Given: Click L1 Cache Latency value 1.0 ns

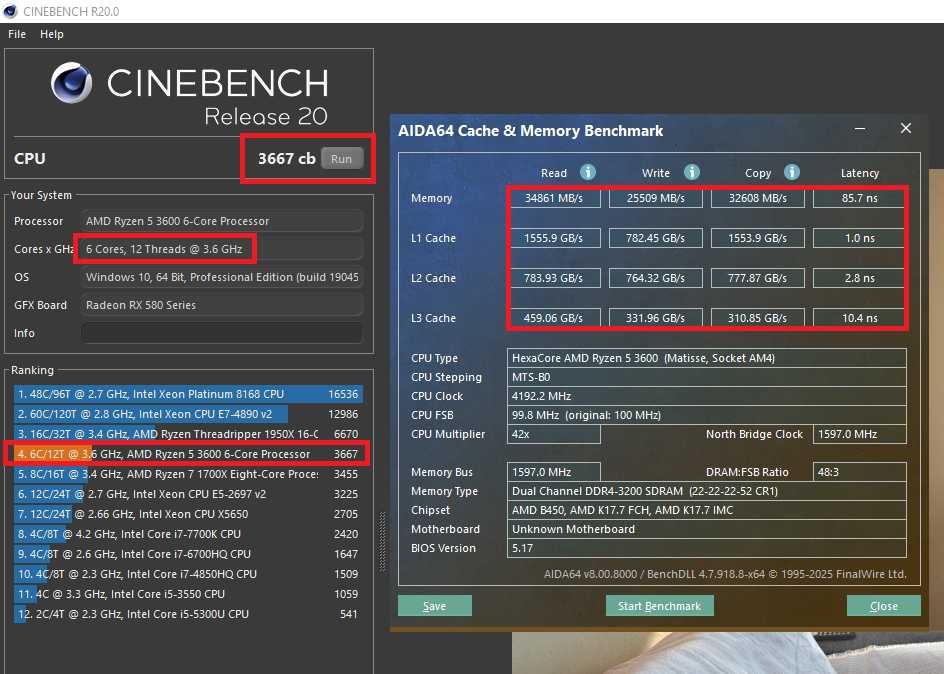Looking at the screenshot, I should 859,238.
